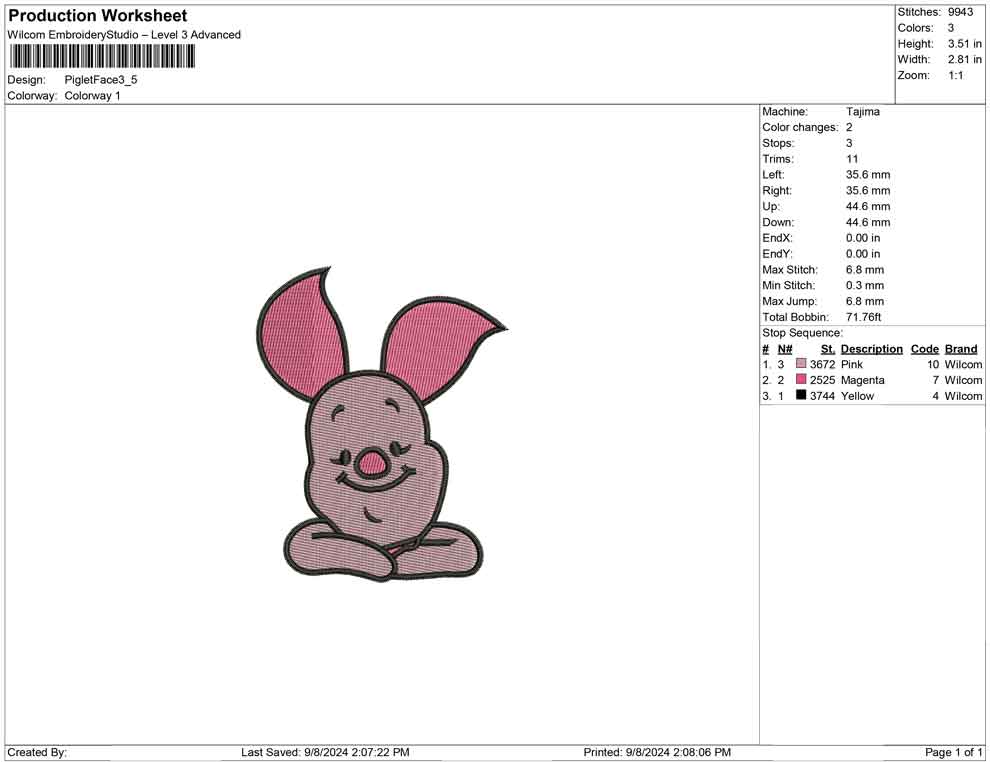Click the Max Jump value 6.8 mm
The width and height of the screenshot is (990, 762).
click(864, 301)
